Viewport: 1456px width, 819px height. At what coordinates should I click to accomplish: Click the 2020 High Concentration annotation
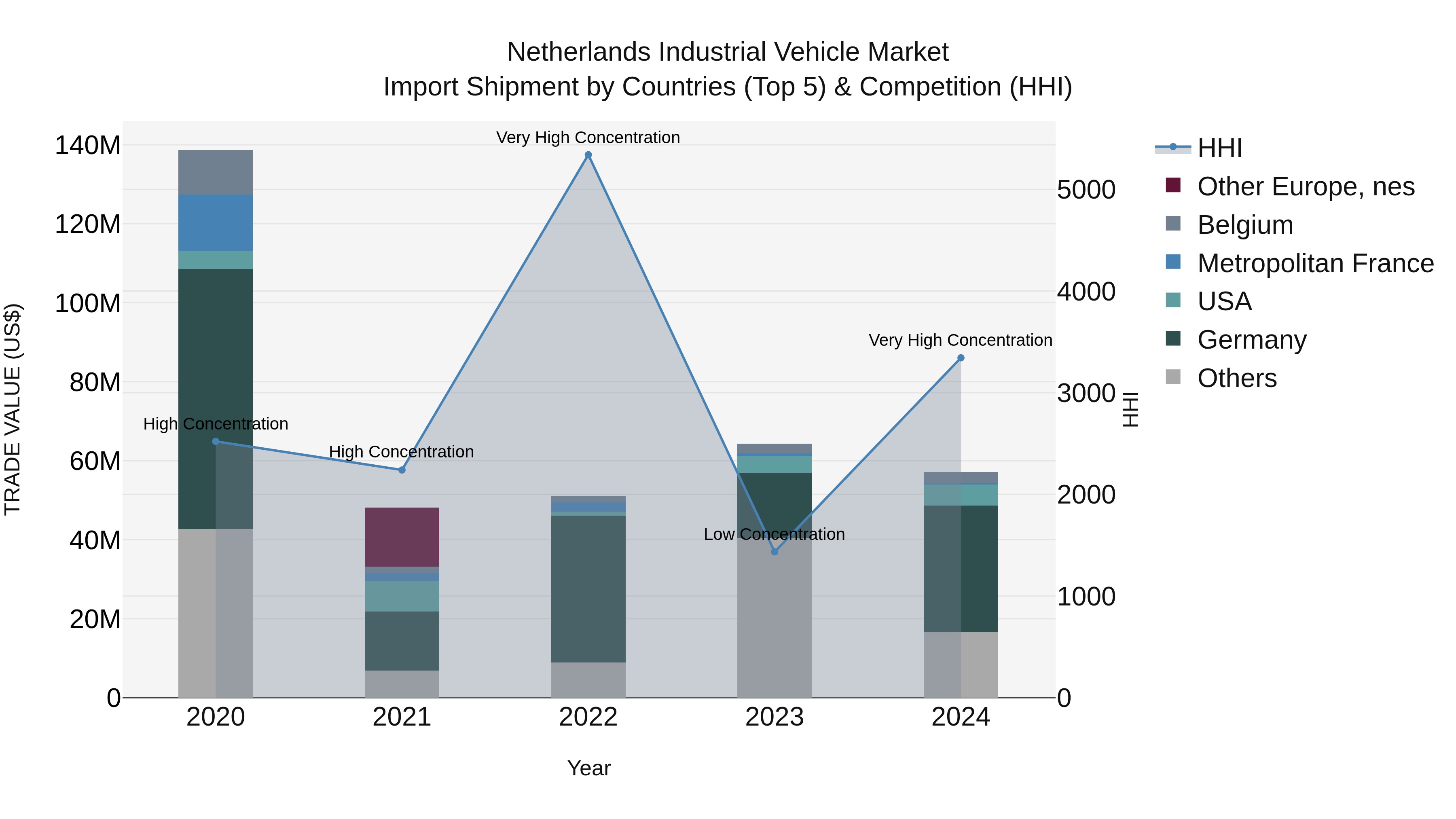[215, 424]
